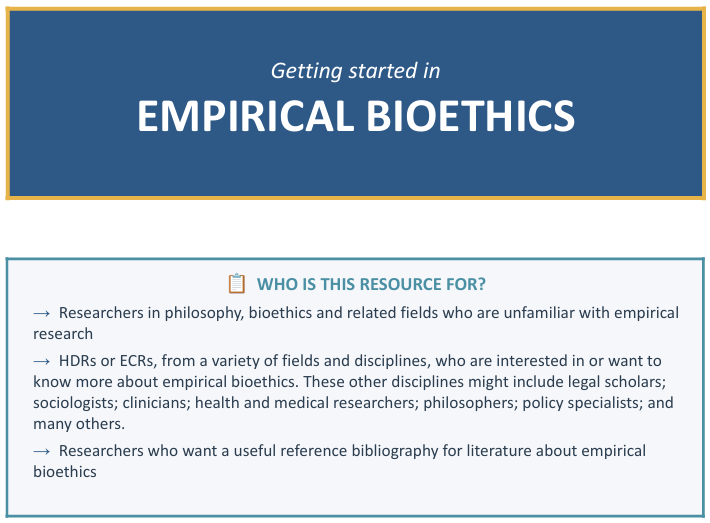Click the 'EMPIRICAL BIOETHICS' main title
710x523 pixels.
355,116
